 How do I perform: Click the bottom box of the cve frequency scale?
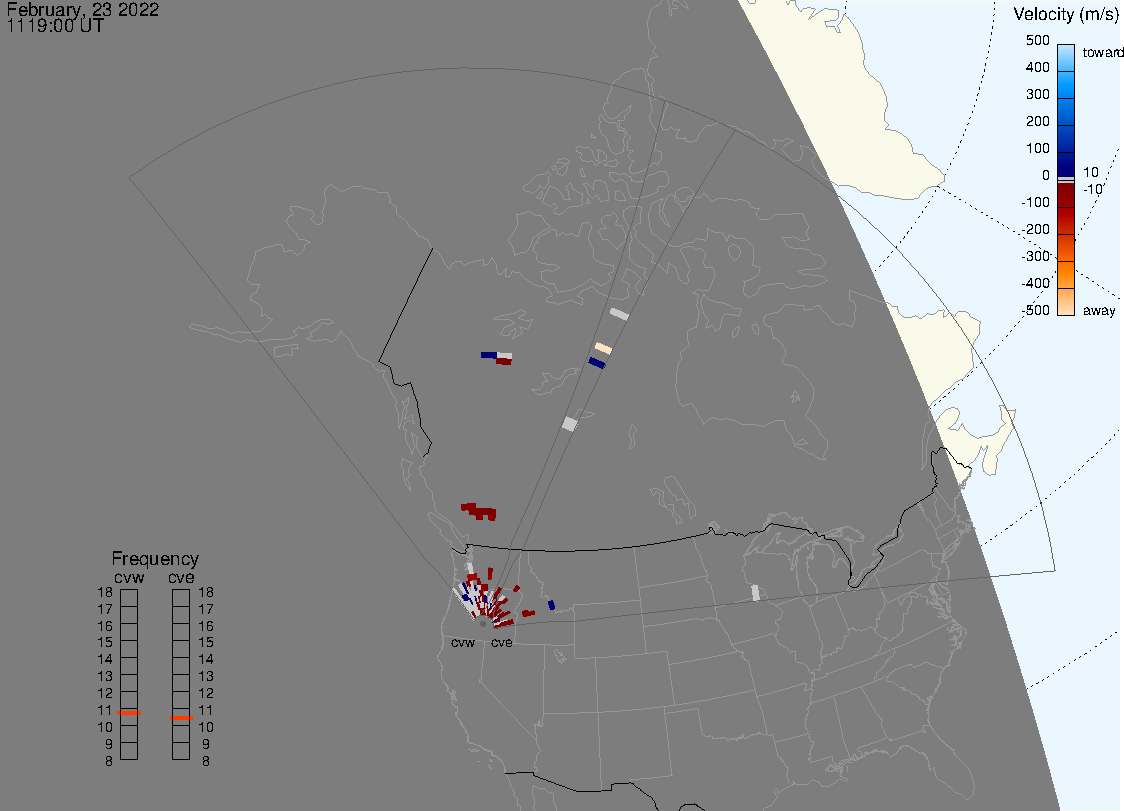coord(181,751)
